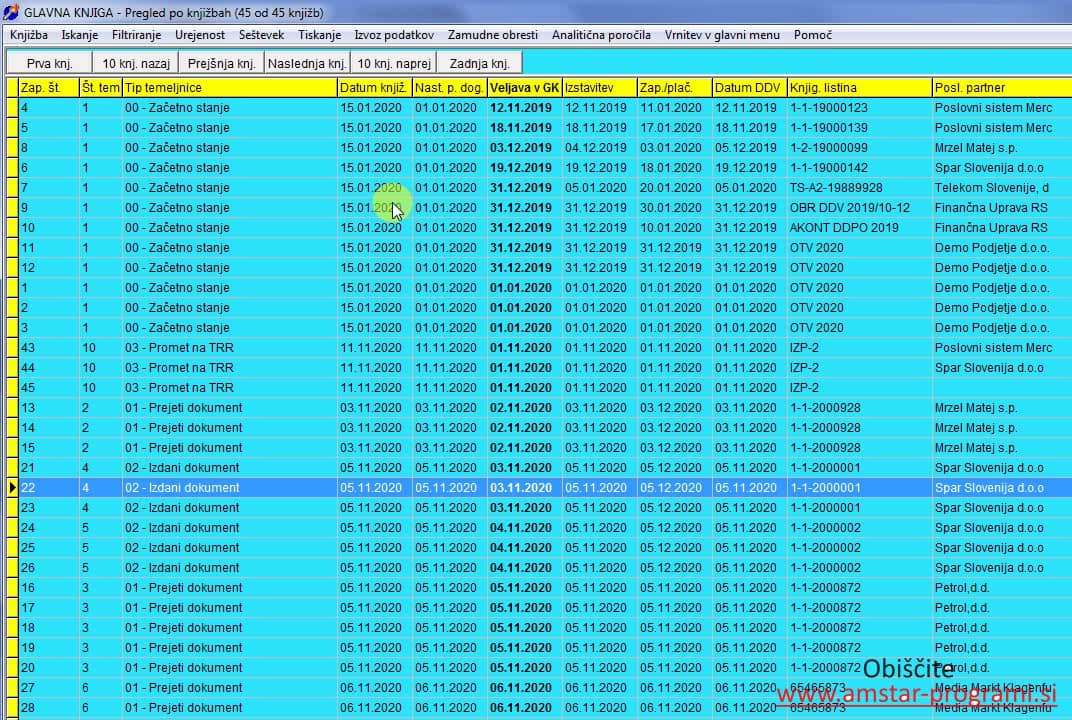Viewport: 1072px width, 720px height.
Task: Click Vrnitev v glavni menu
Action: tap(722, 35)
